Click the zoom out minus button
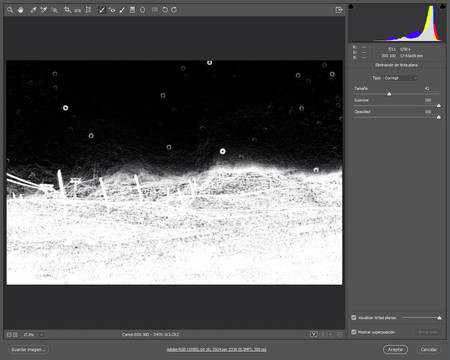Image resolution: width=450 pixels, height=360 pixels. (x=9, y=334)
